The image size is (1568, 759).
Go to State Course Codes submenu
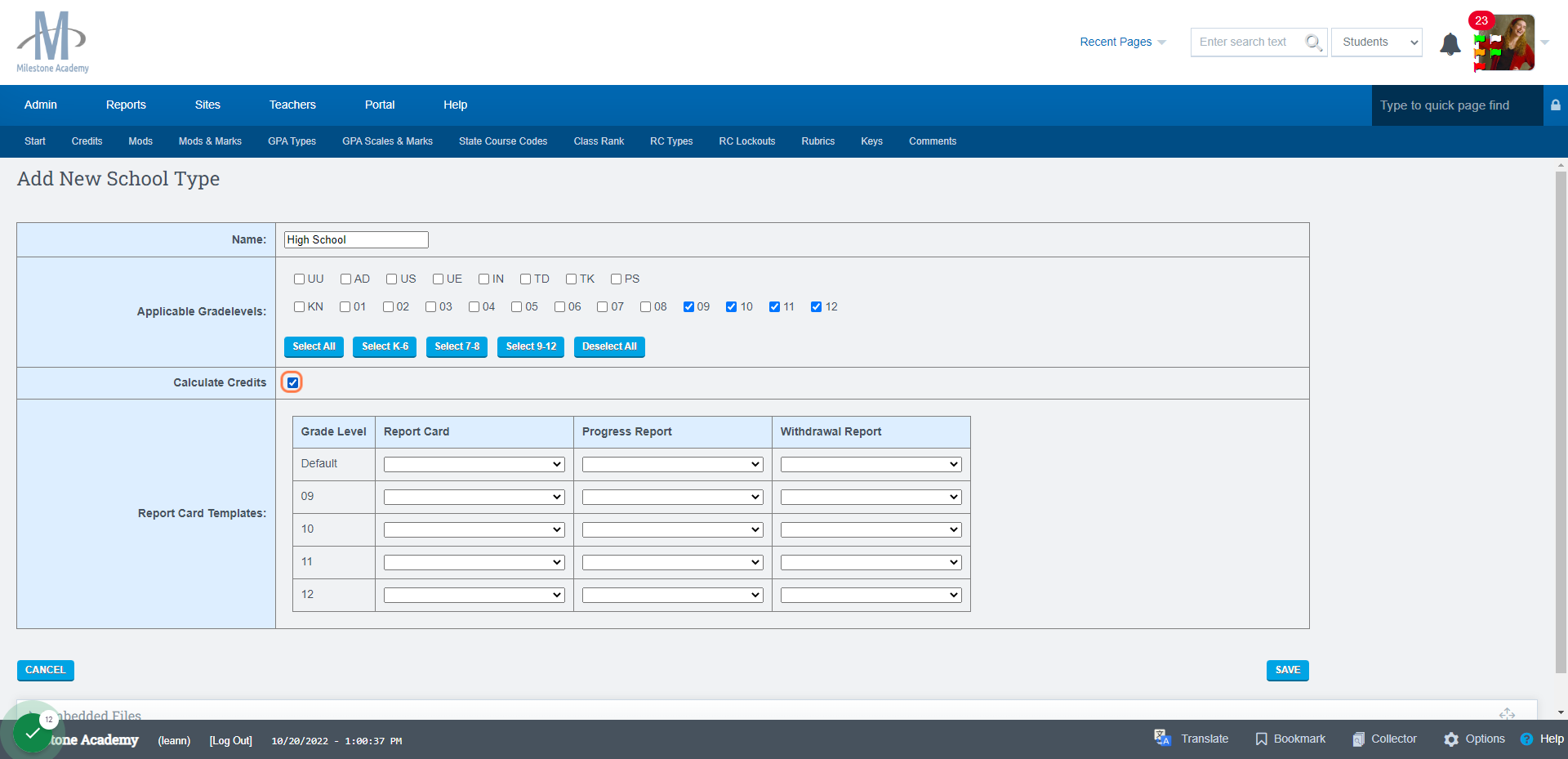[x=503, y=141]
